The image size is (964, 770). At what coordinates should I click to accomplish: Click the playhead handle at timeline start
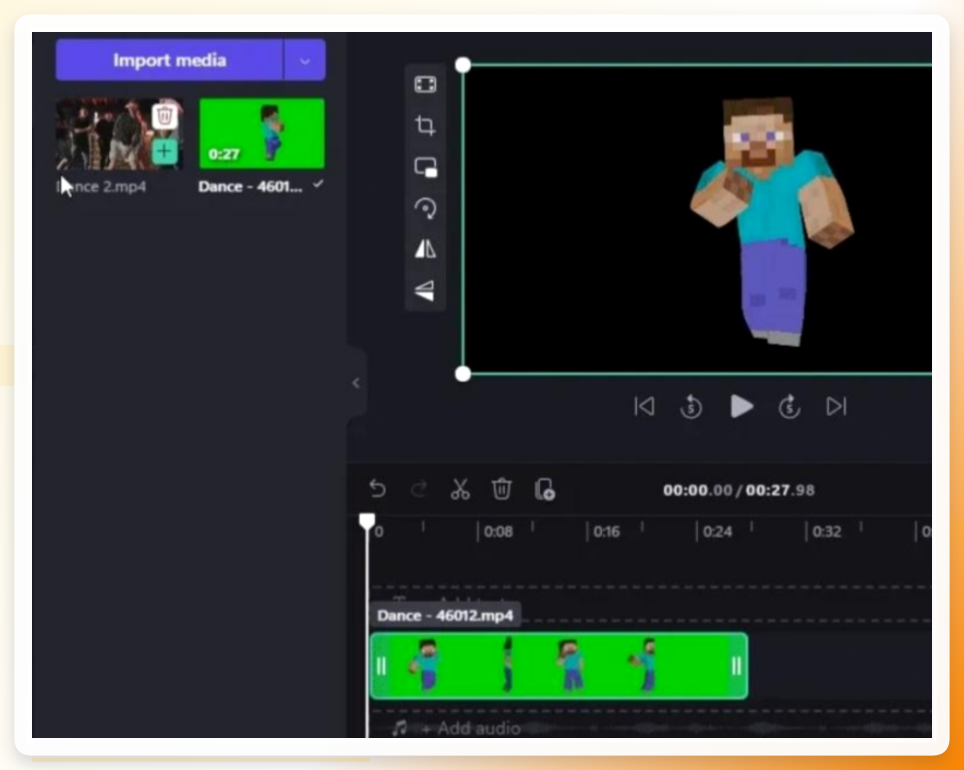tap(367, 522)
